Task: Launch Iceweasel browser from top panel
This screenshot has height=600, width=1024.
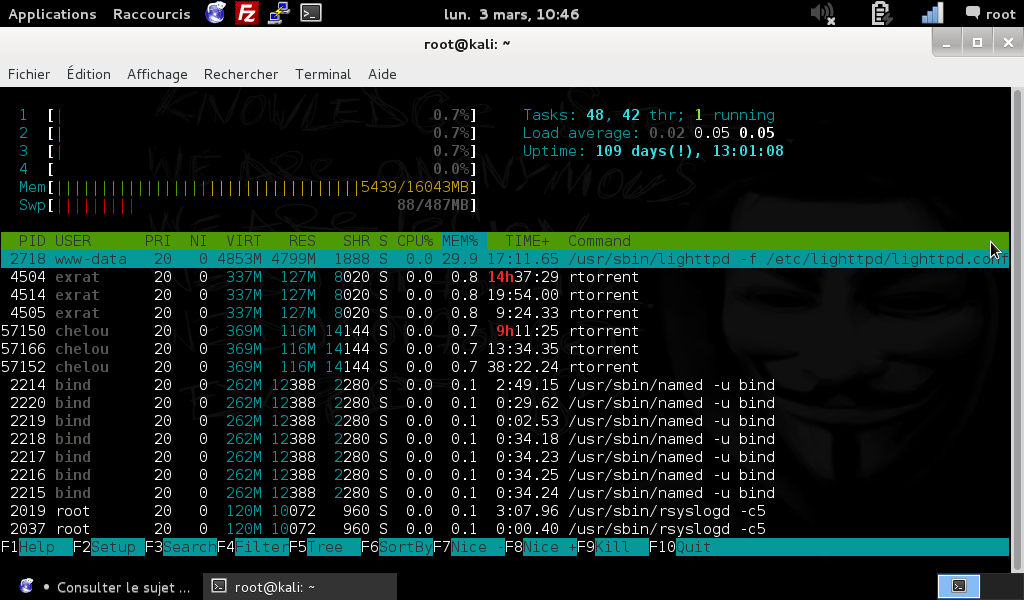Action: (x=215, y=14)
